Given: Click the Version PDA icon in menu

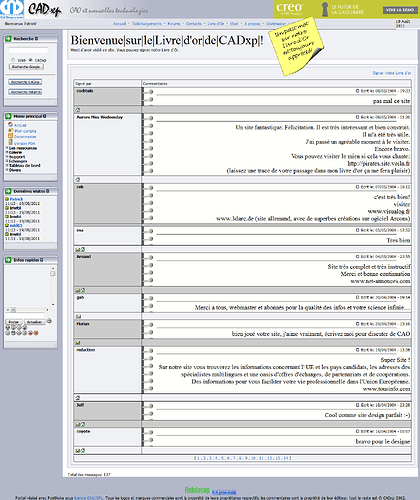Looking at the screenshot, I should point(10,142).
